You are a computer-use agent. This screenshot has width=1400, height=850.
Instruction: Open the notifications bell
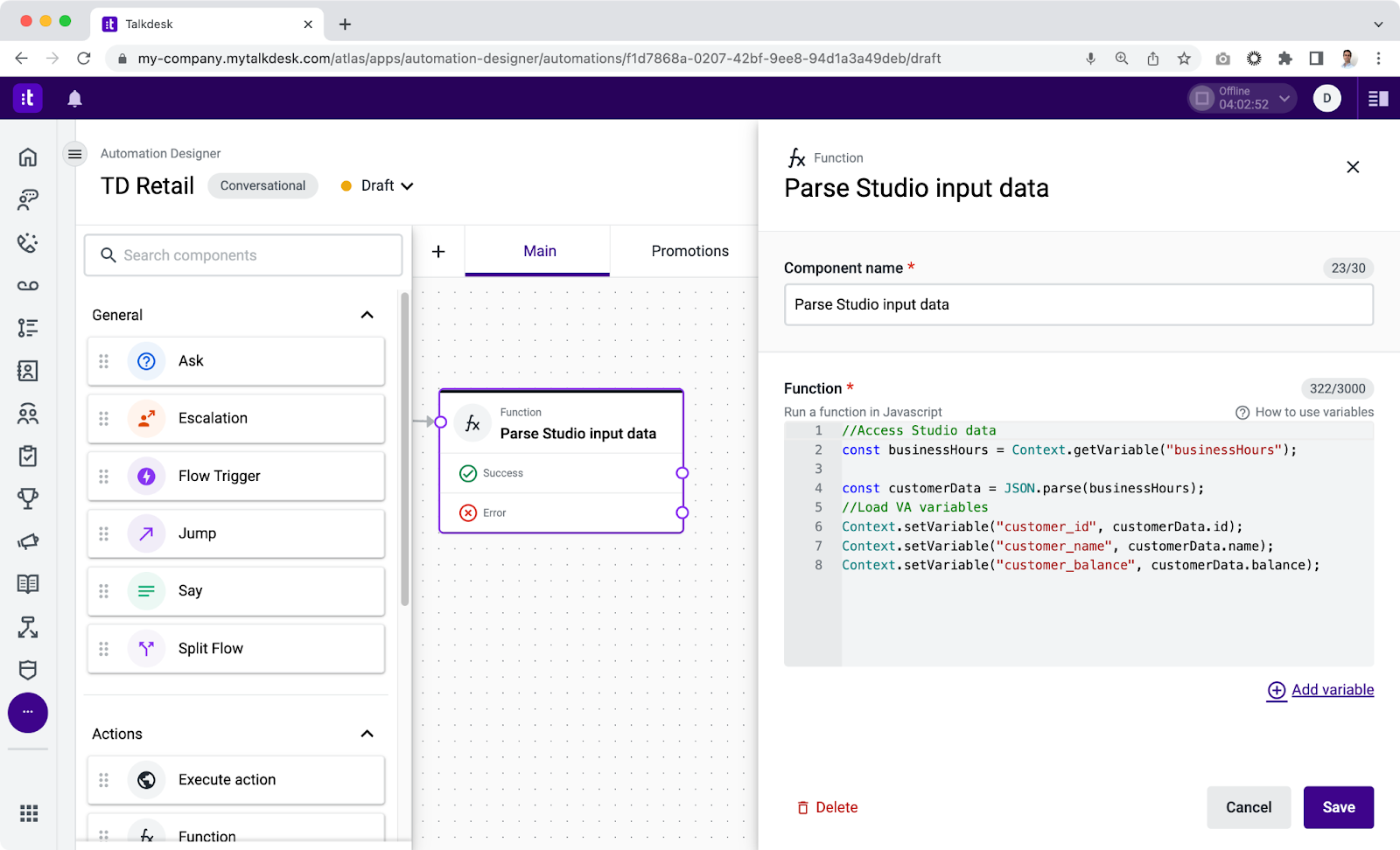[x=75, y=99]
